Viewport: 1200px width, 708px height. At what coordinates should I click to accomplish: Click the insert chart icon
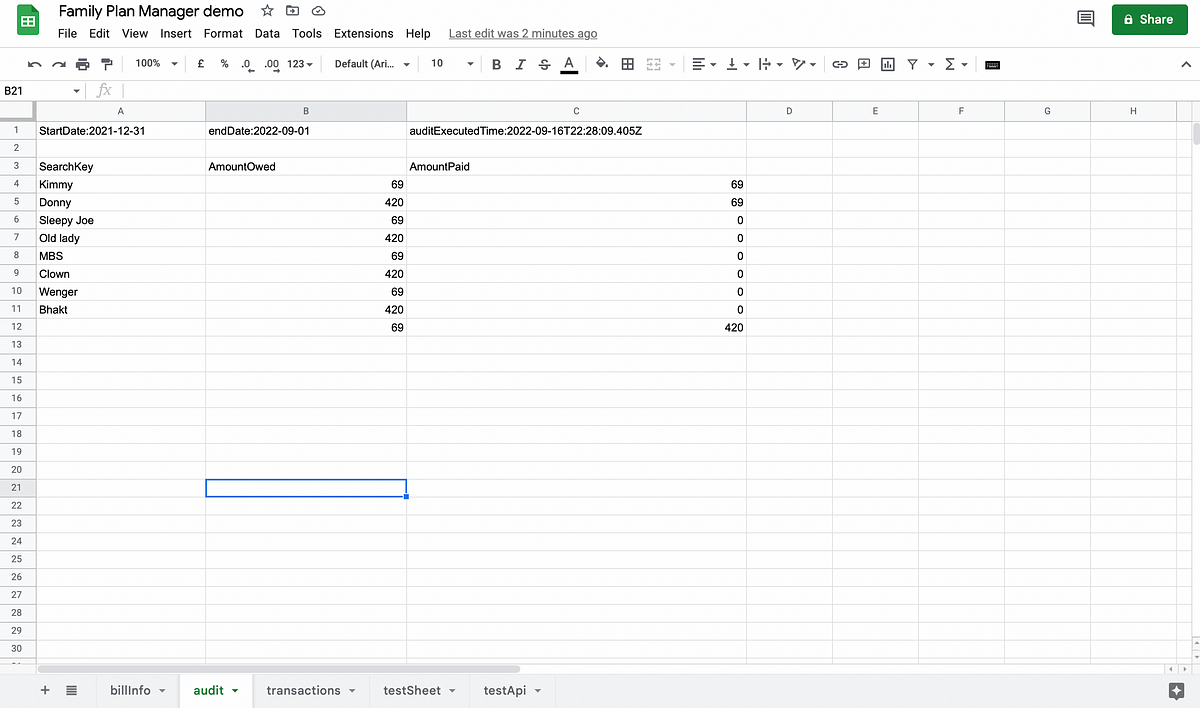(888, 64)
